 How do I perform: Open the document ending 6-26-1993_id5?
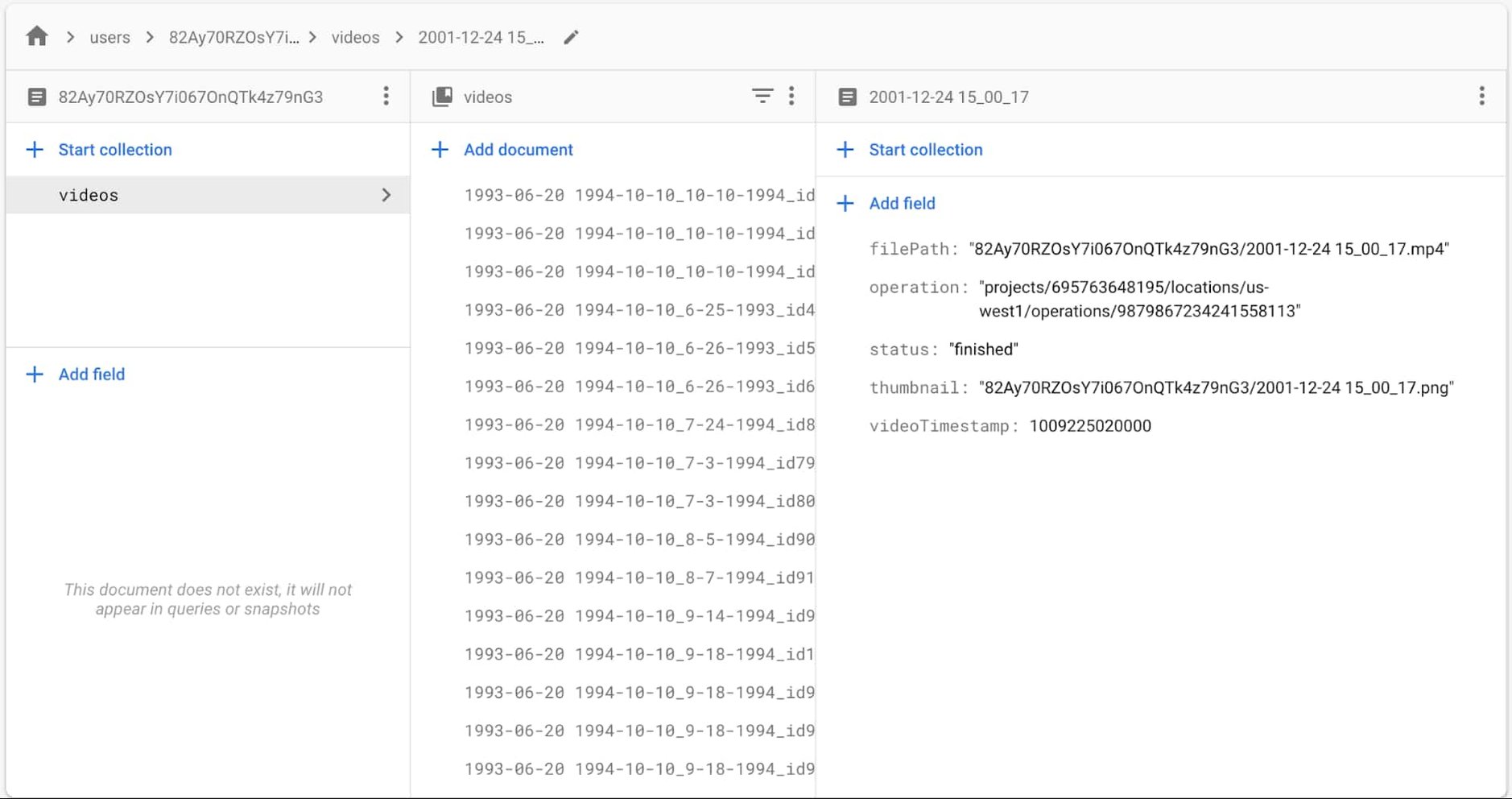pyautogui.click(x=639, y=348)
